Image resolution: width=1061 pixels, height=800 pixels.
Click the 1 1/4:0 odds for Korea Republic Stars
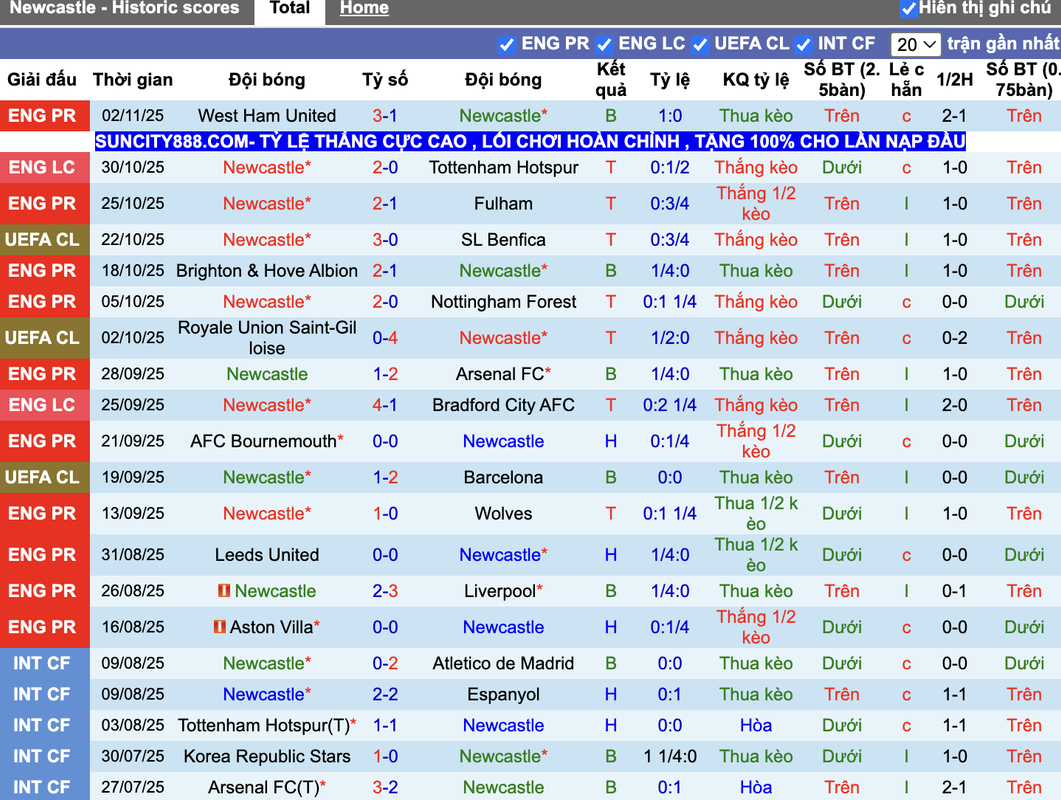click(x=670, y=756)
